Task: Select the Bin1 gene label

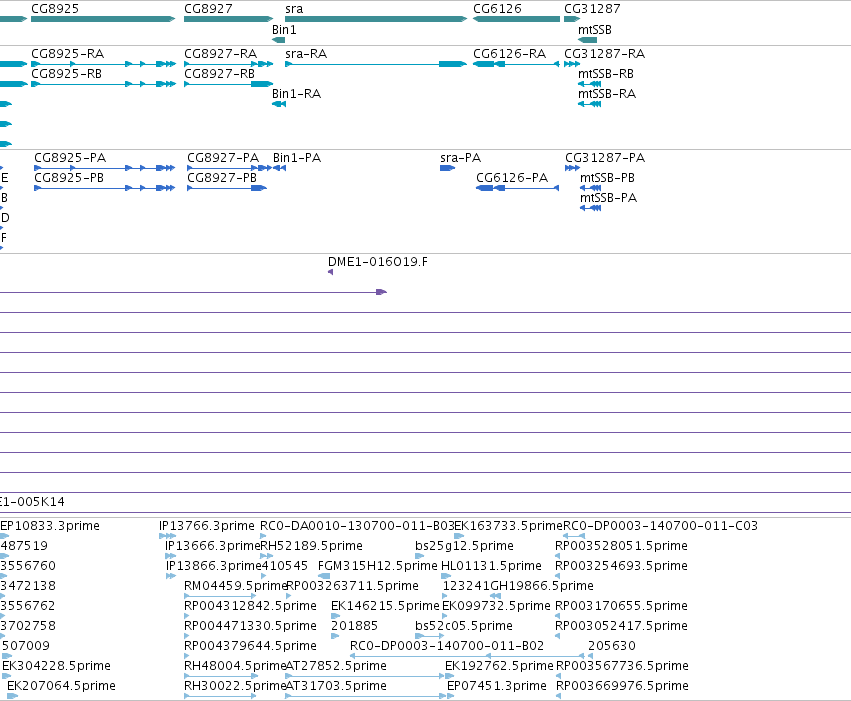Action: coord(284,30)
